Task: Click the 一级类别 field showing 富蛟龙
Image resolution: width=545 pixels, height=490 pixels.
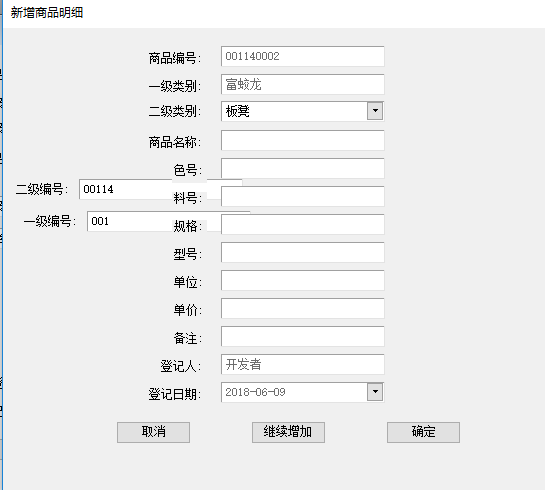Action: click(x=302, y=84)
